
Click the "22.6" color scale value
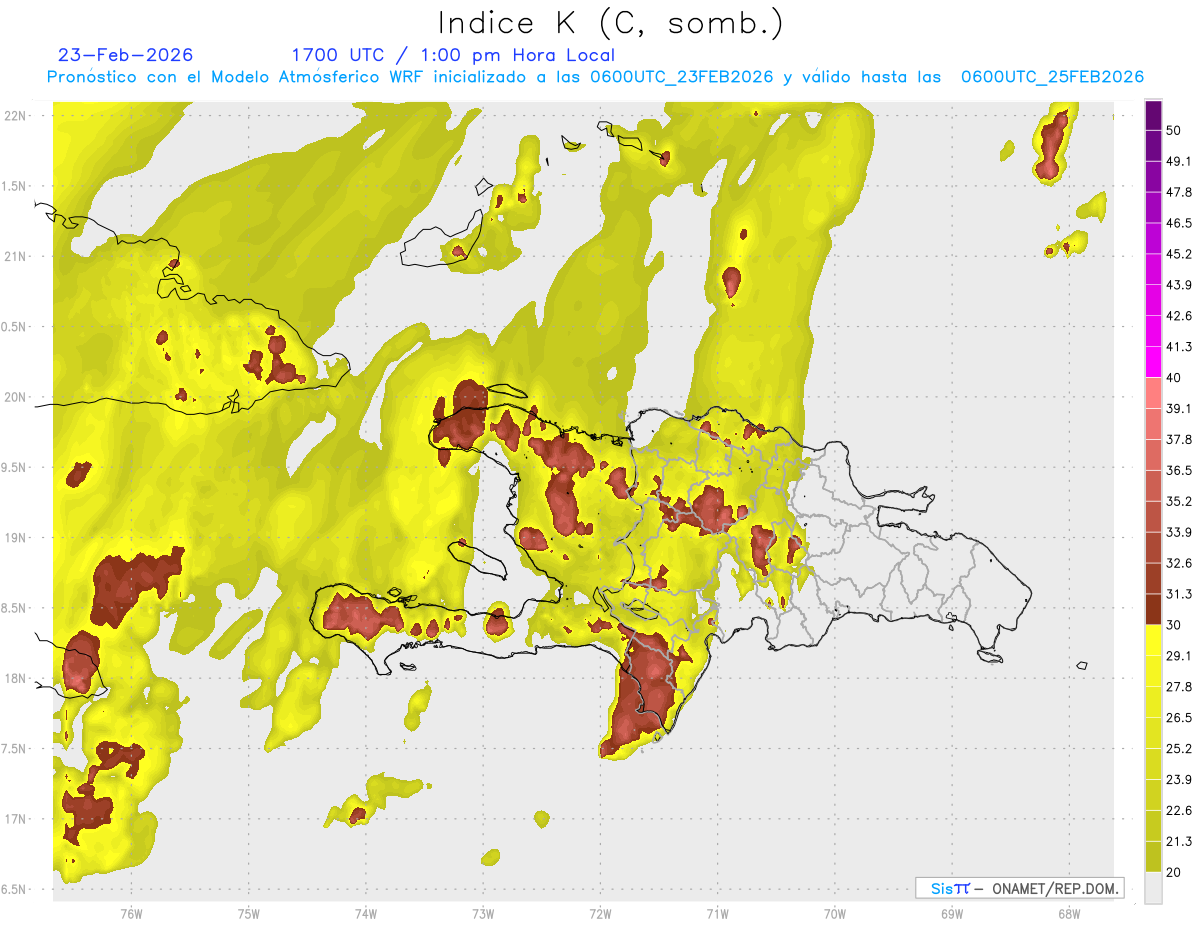tap(1178, 811)
